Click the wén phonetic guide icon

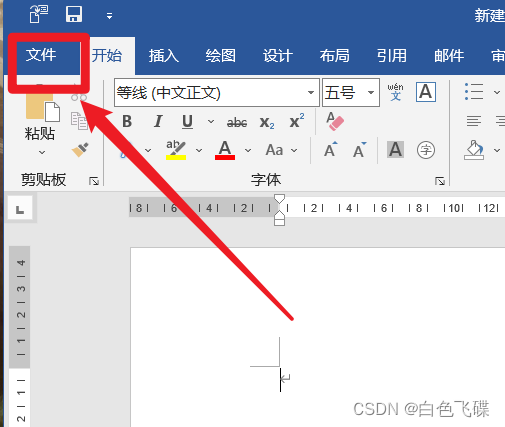(395, 92)
